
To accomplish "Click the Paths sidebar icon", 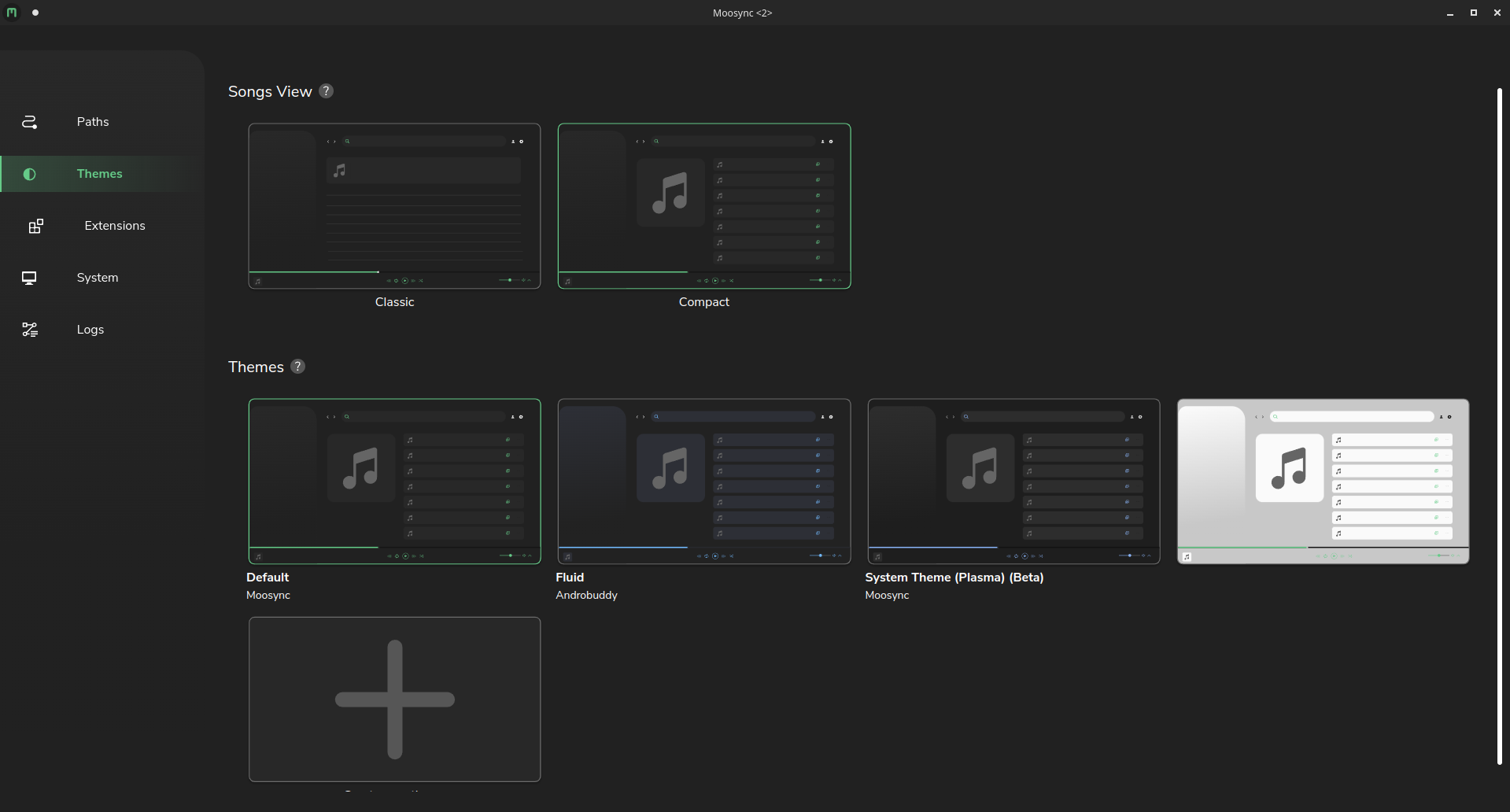I will pos(29,122).
